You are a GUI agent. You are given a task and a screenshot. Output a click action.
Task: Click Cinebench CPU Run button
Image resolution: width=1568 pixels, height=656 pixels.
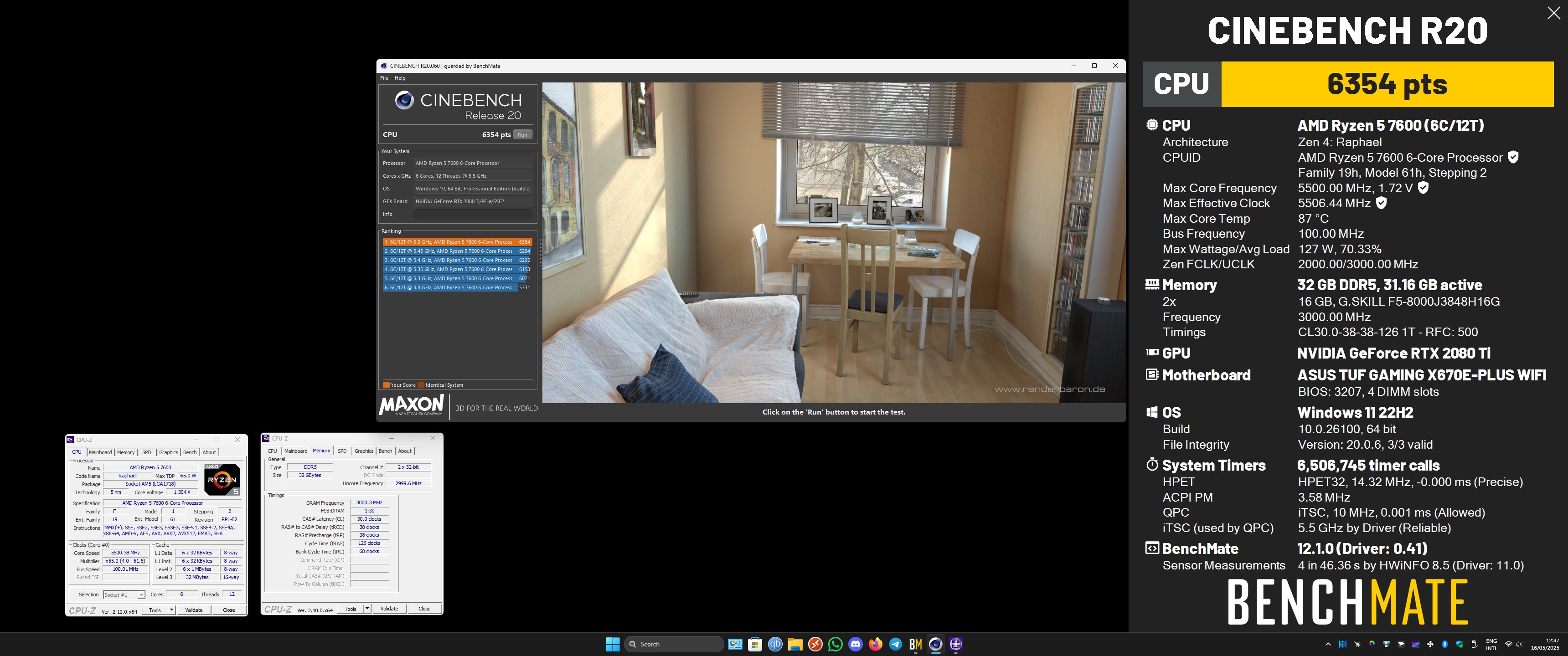522,134
